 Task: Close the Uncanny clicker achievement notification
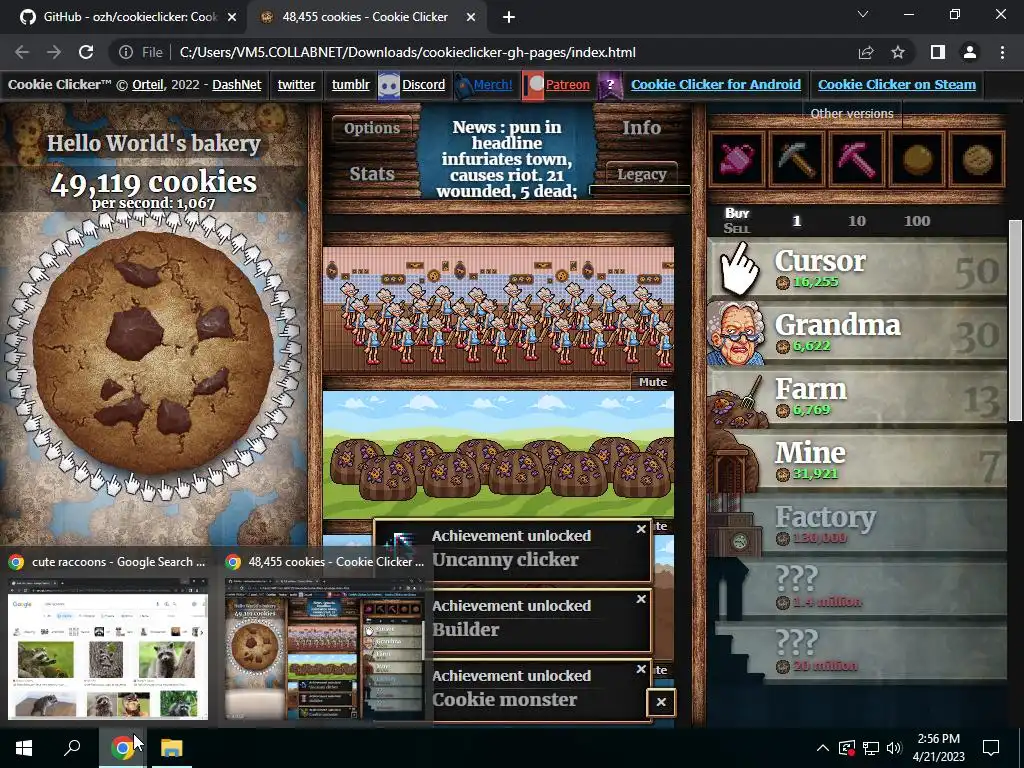(641, 529)
